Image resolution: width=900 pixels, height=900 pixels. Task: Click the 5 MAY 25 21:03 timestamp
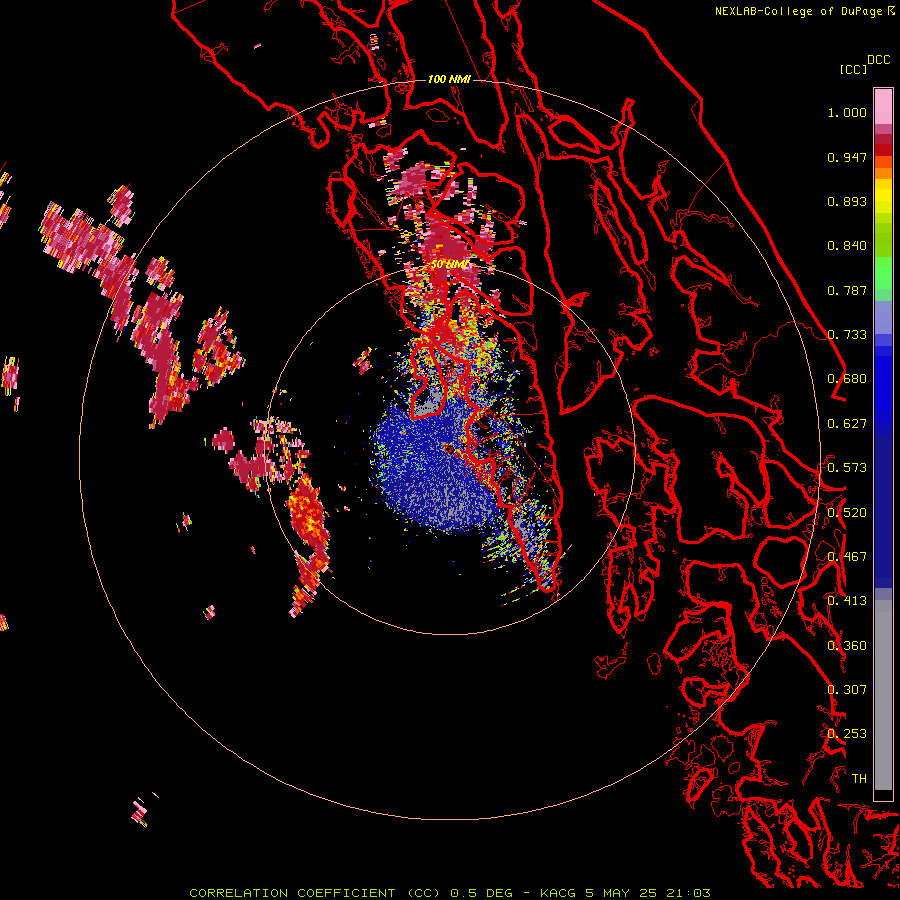[648, 893]
